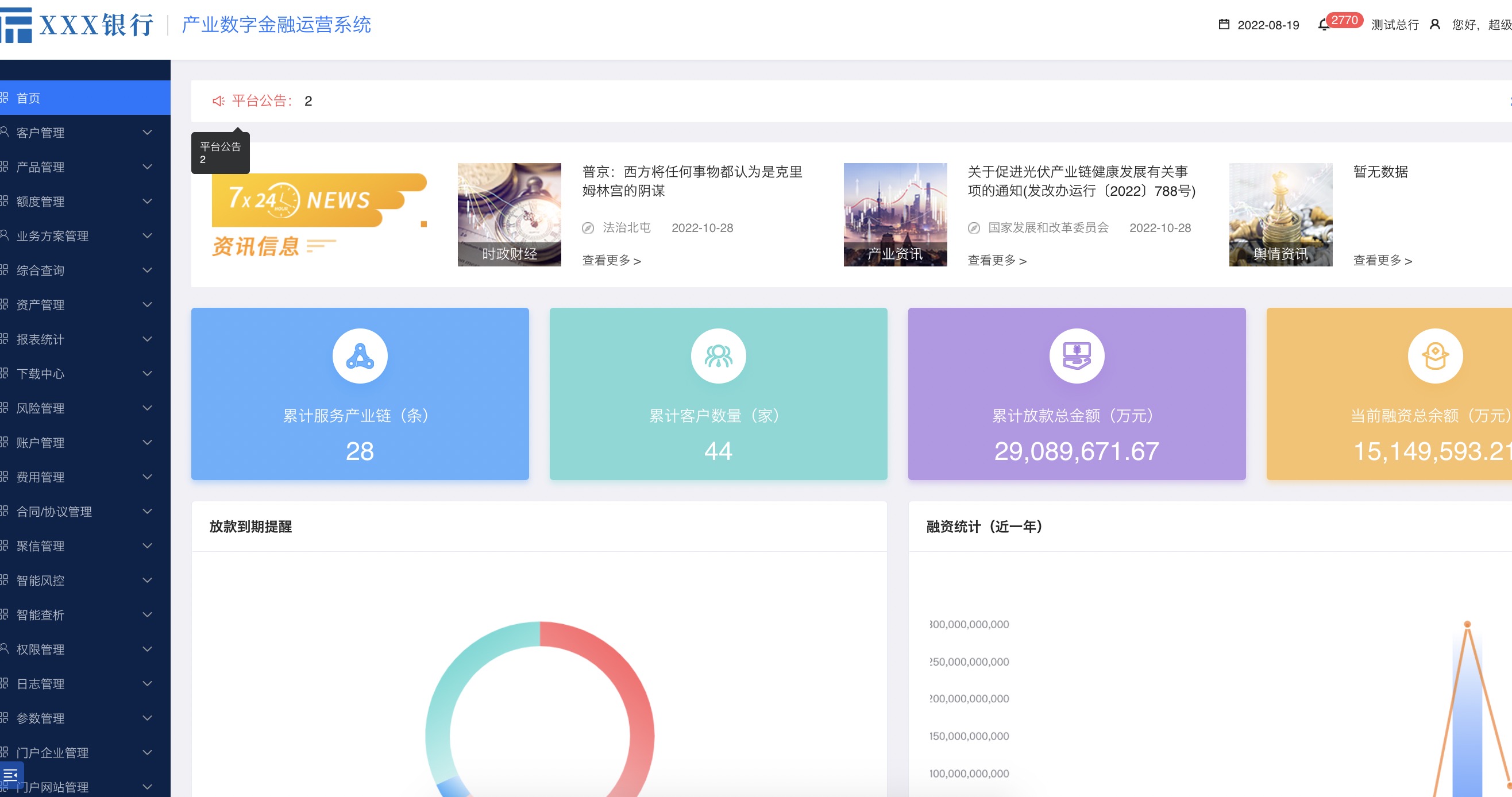Click the calendar icon beside 2022-08-19
The width and height of the screenshot is (1512, 797).
point(1224,25)
